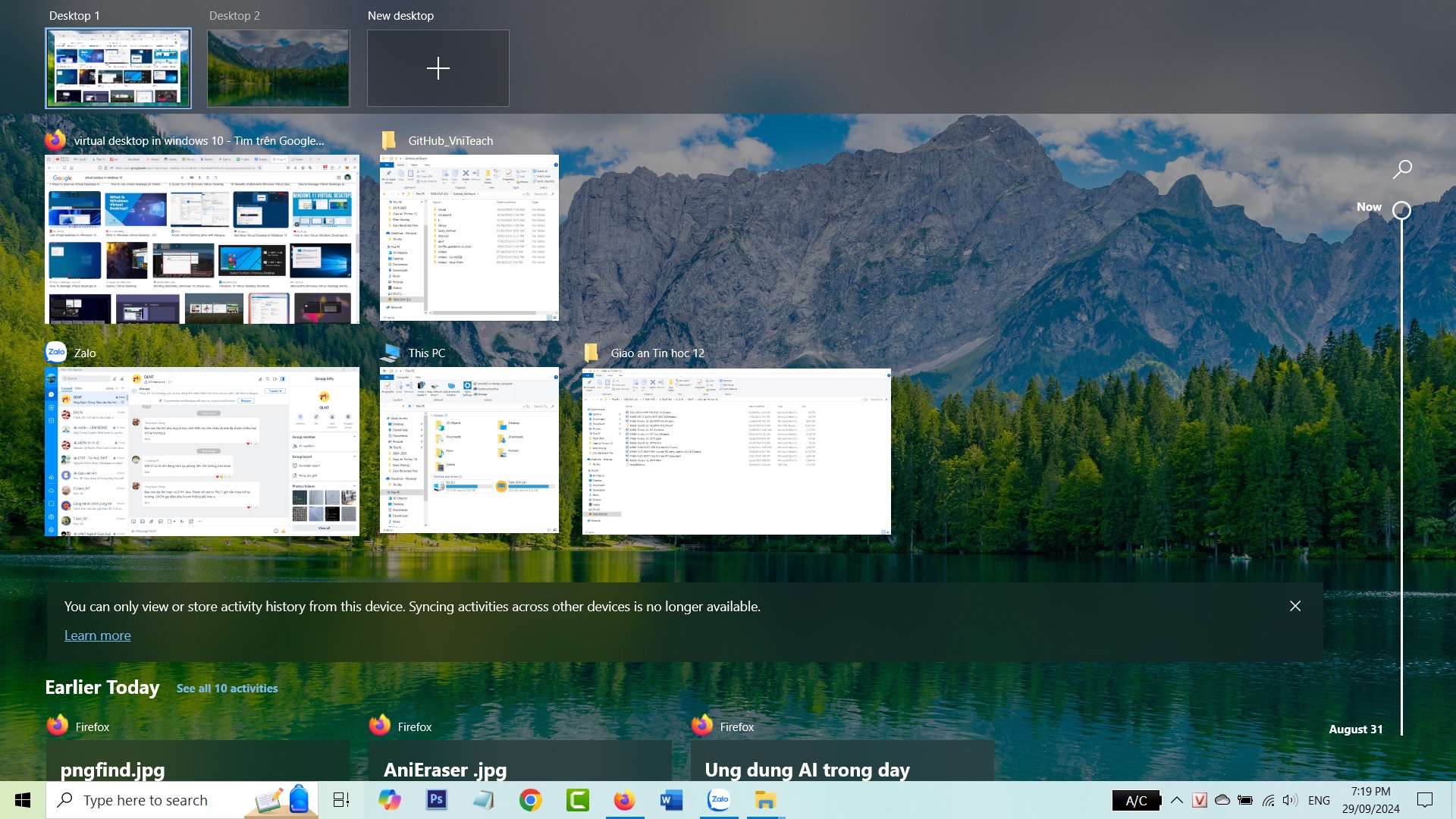Click the Task View taskbar icon

341,800
